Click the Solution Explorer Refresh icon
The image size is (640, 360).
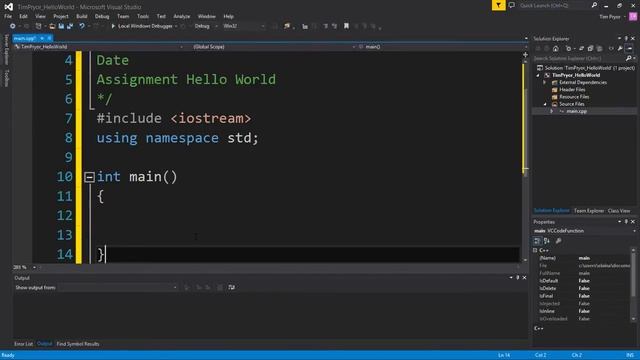[582, 49]
